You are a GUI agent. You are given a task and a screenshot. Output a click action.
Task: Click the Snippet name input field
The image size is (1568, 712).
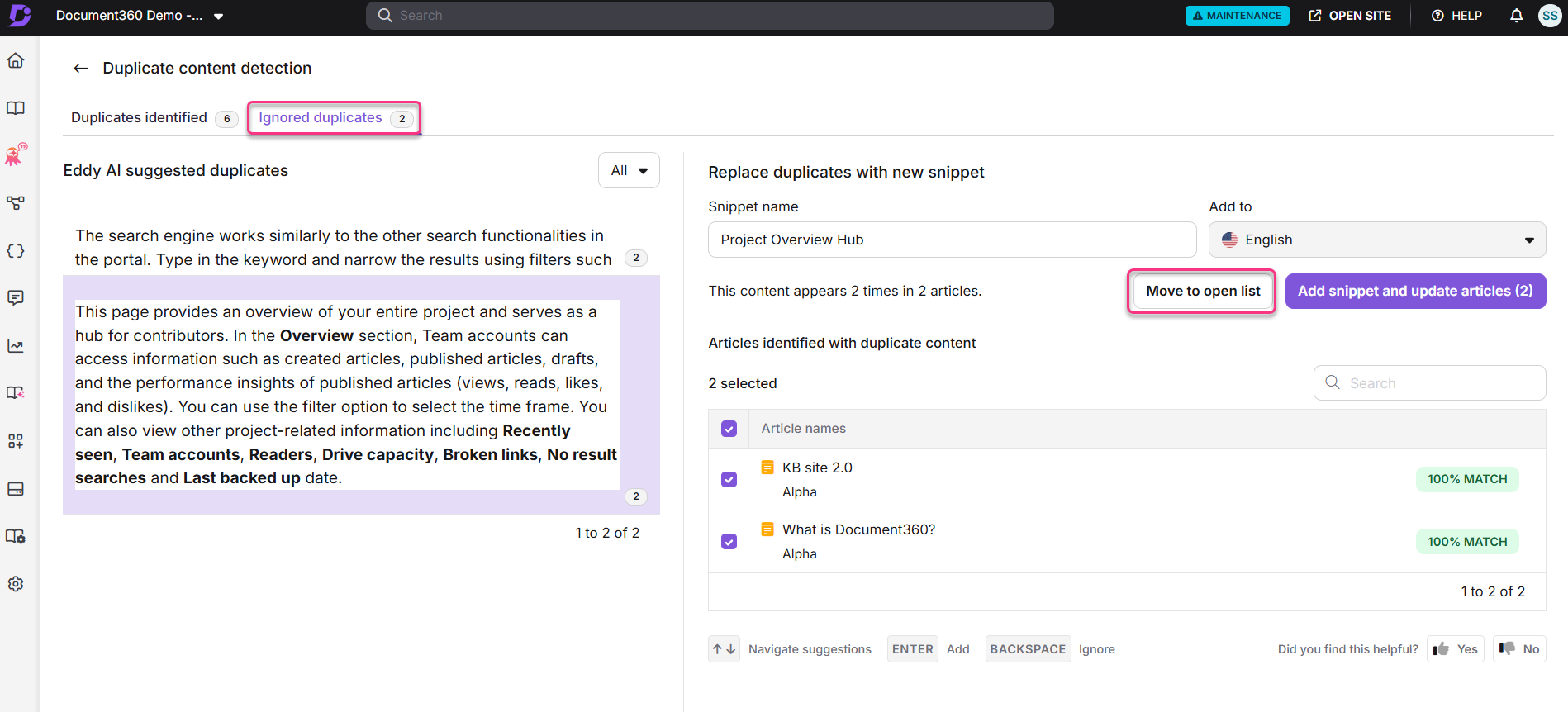(x=952, y=240)
